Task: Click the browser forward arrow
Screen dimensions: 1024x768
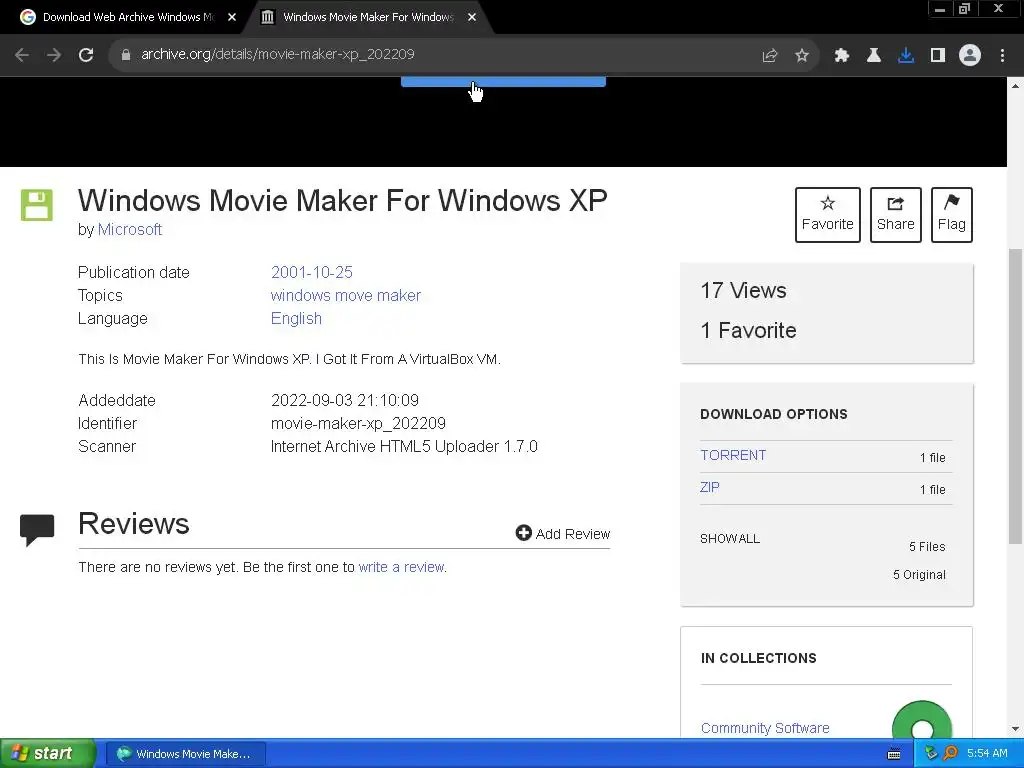Action: coord(54,55)
